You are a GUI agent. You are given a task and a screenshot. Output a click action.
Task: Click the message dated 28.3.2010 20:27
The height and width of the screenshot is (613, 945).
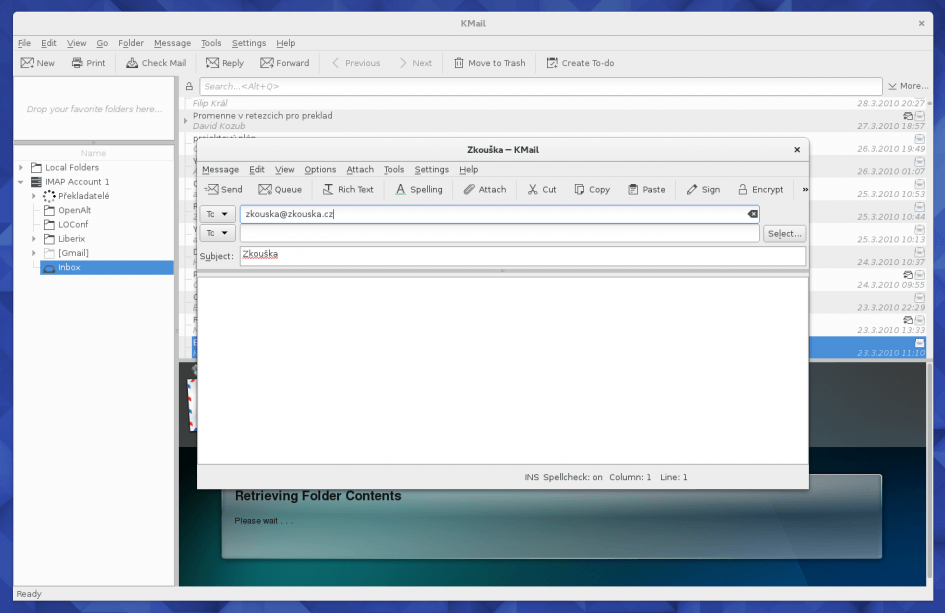(x=553, y=104)
